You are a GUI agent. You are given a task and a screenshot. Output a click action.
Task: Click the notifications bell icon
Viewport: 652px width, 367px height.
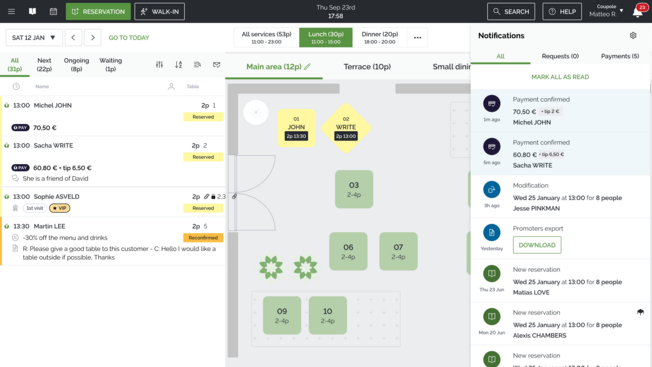637,12
